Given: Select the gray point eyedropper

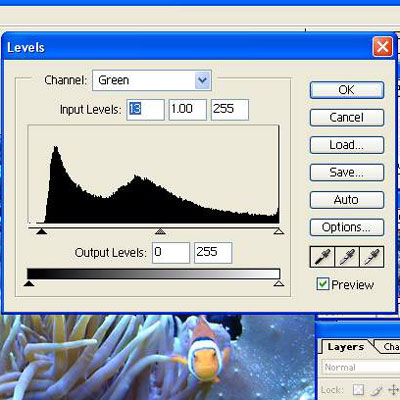Looking at the screenshot, I should coord(347,257).
